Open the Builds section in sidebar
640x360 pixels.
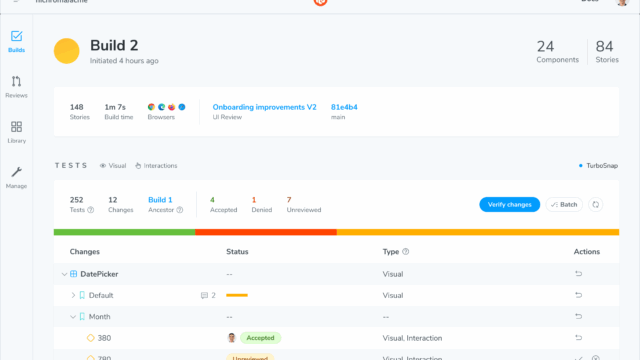[x=16, y=42]
